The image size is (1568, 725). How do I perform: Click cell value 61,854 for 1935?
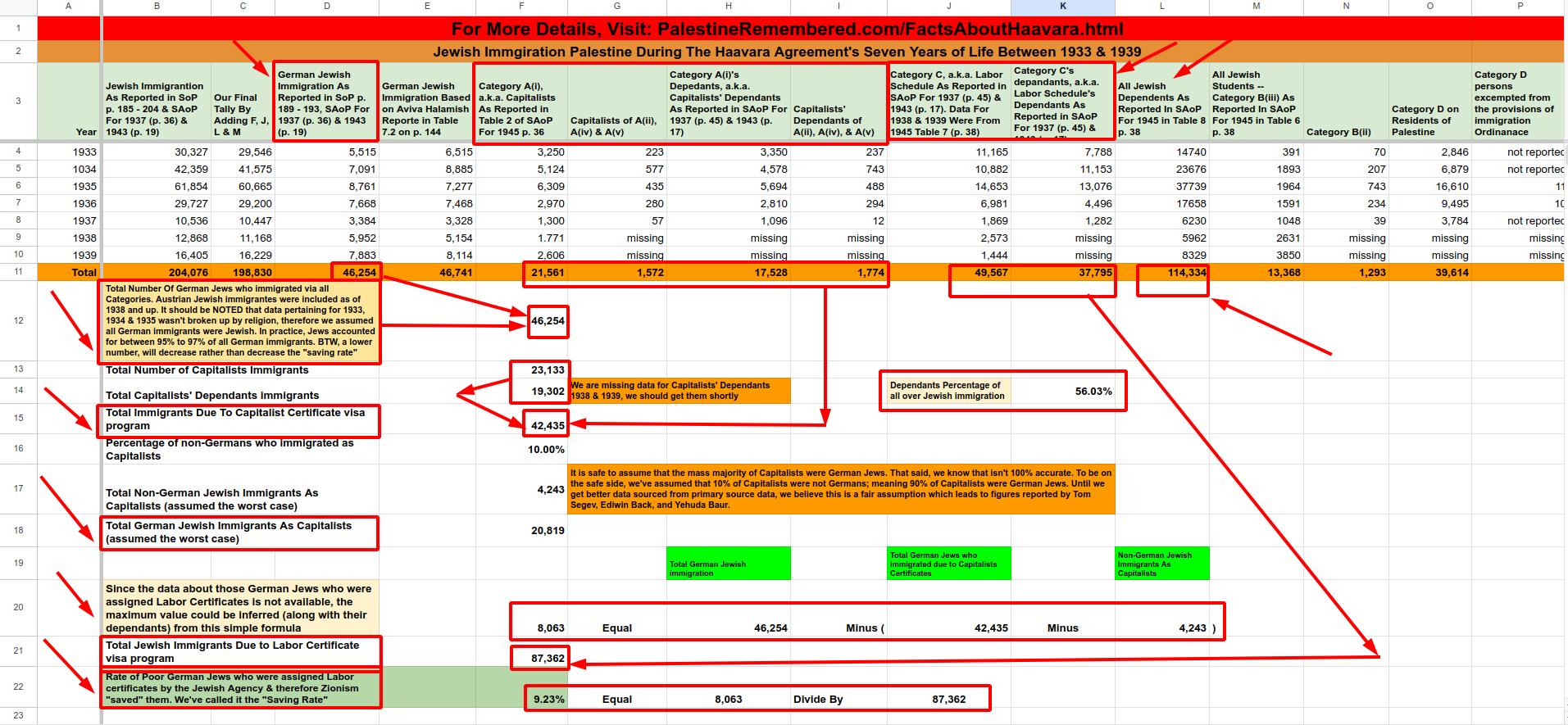157,186
